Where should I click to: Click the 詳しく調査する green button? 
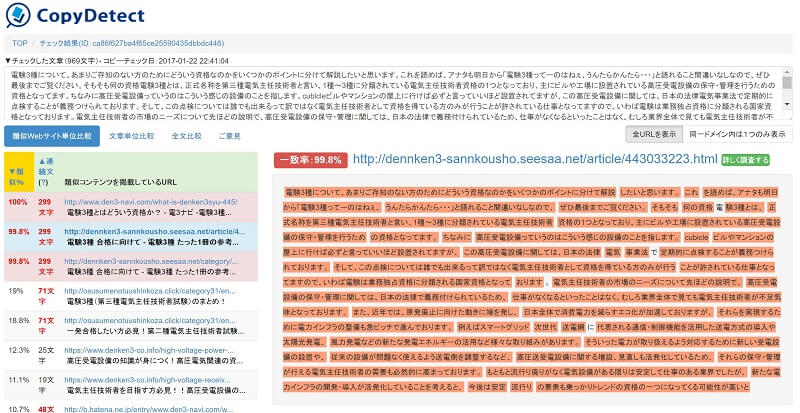tap(745, 160)
